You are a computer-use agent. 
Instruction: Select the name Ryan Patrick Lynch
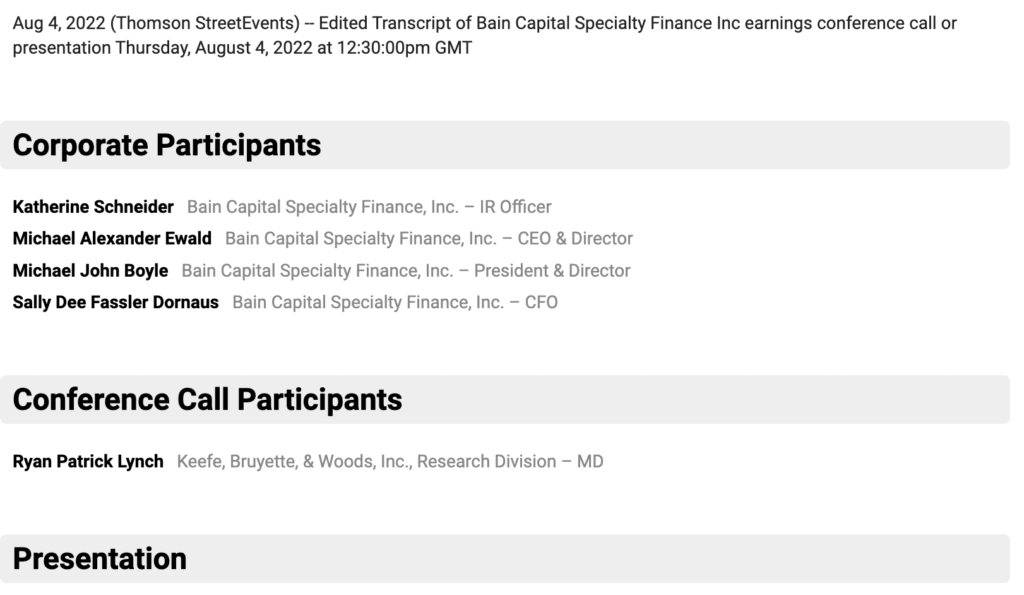pos(88,462)
